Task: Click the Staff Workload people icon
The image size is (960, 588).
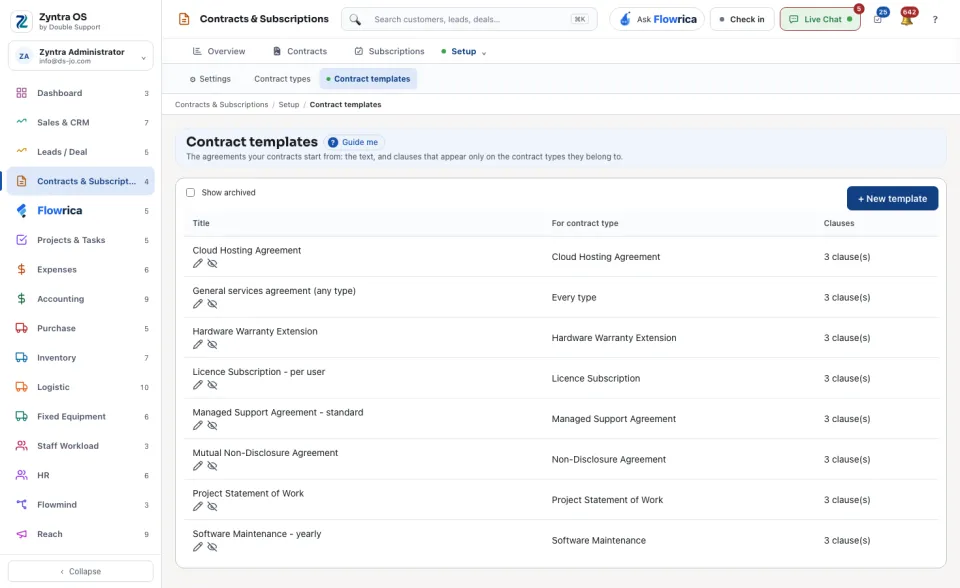Action: point(21,446)
